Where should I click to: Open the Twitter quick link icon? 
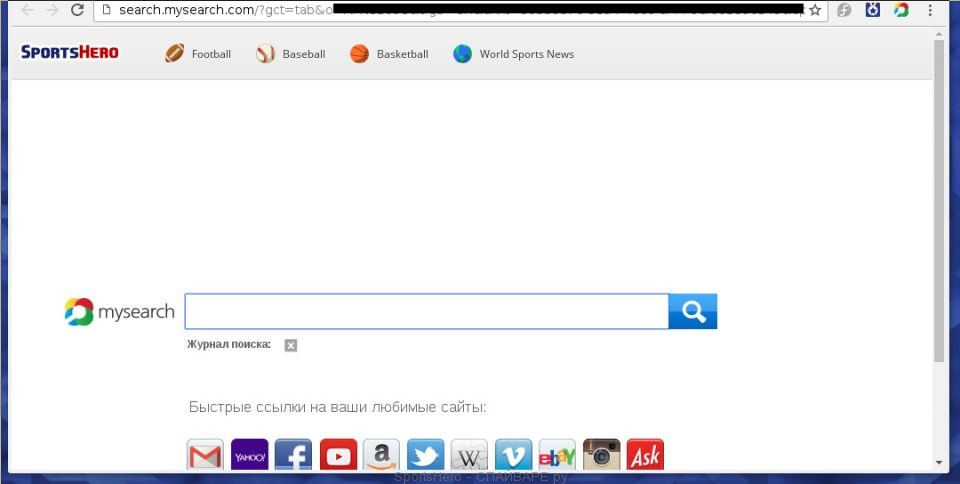click(425, 456)
